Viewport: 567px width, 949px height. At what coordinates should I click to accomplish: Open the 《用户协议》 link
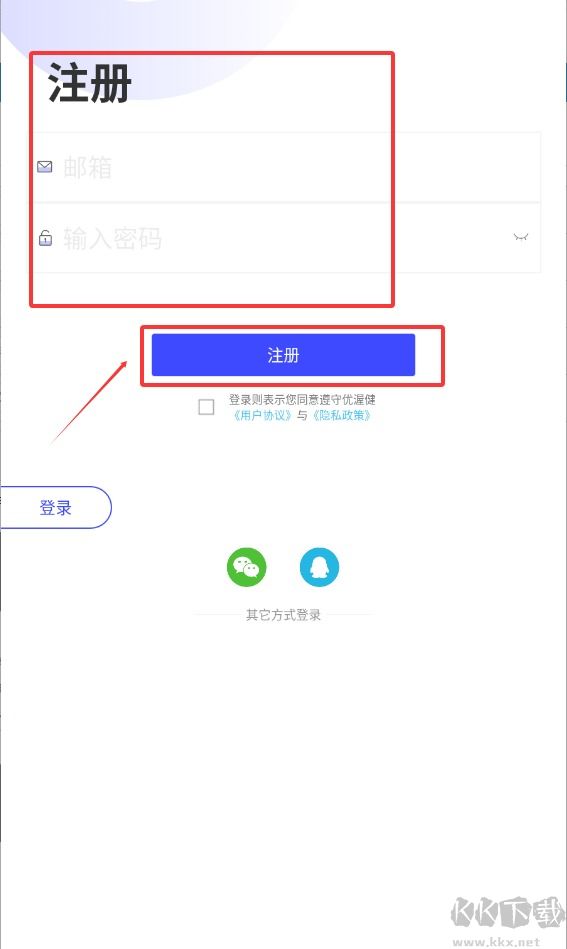click(263, 415)
